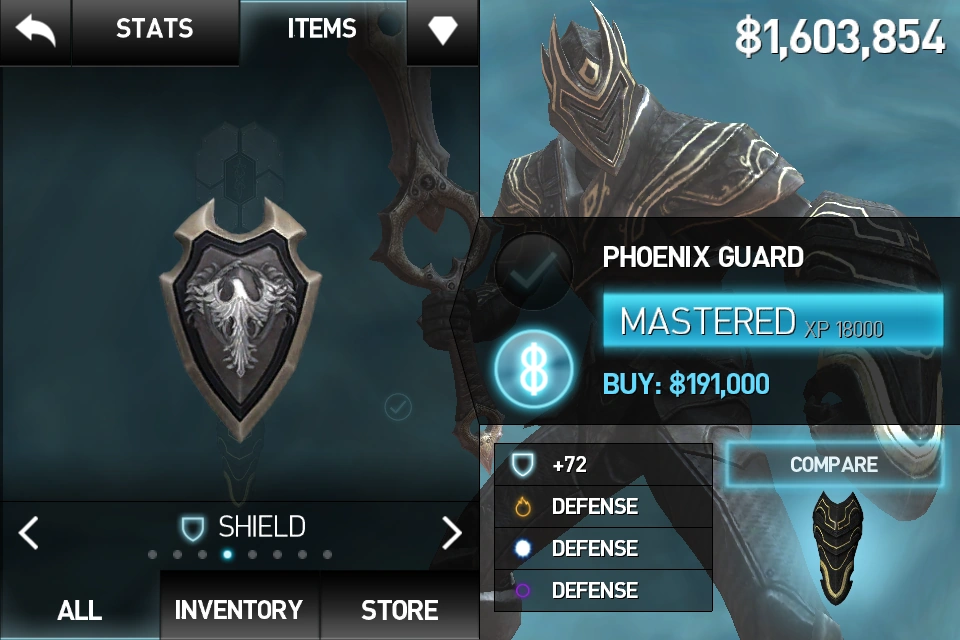Tap the back arrow icon
Screen dimensions: 960x640
[x=36, y=31]
